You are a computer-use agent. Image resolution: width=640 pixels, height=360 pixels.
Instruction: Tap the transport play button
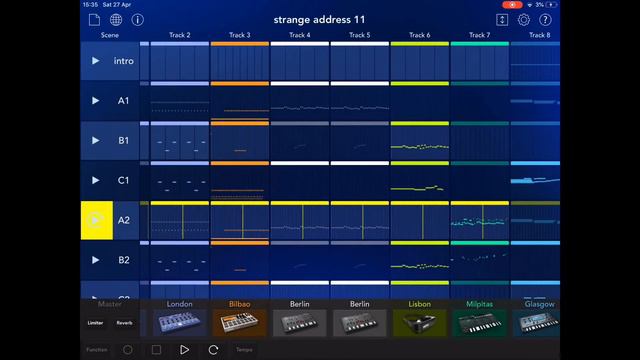coord(184,350)
